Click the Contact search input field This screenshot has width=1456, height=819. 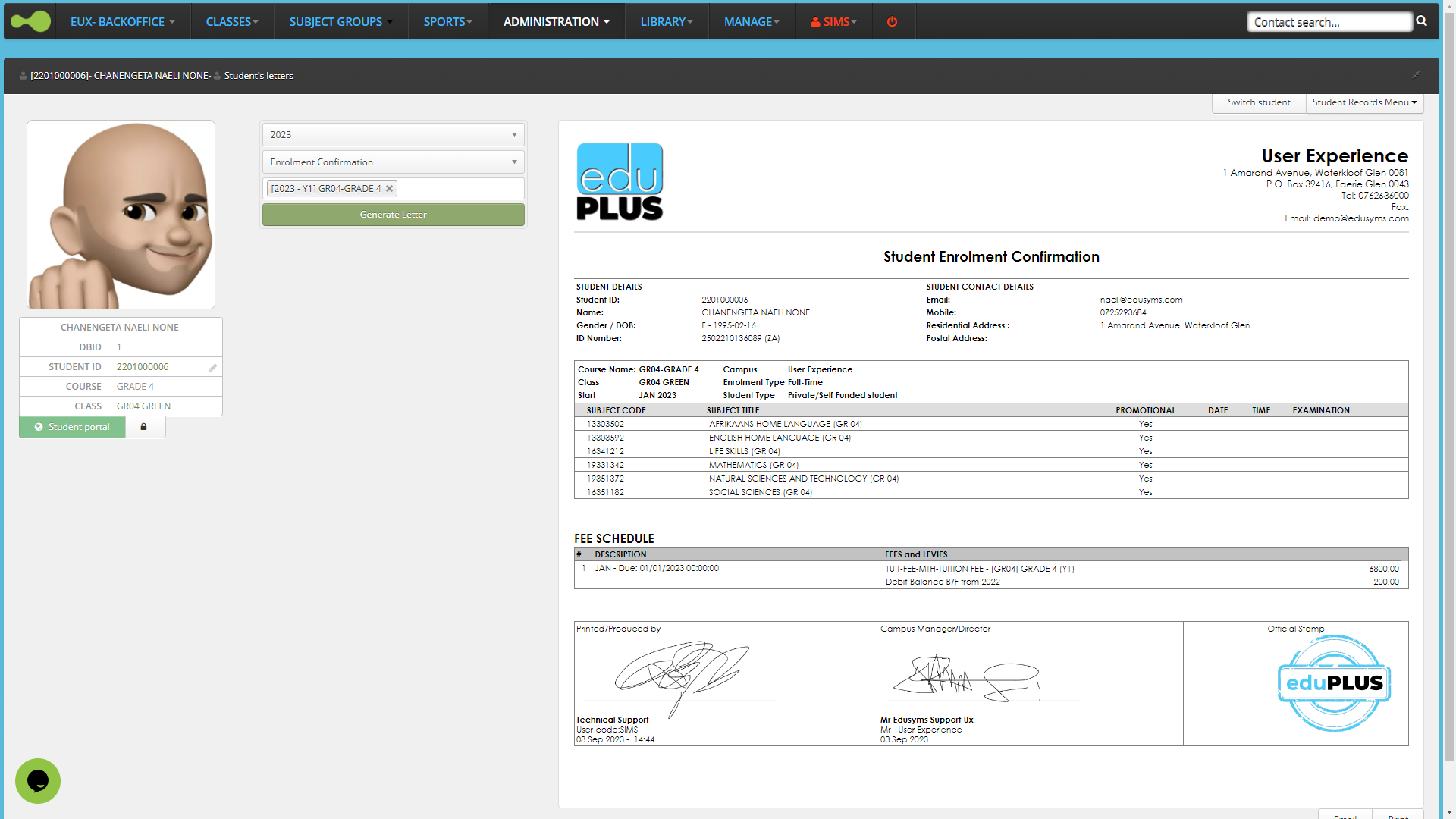1328,22
